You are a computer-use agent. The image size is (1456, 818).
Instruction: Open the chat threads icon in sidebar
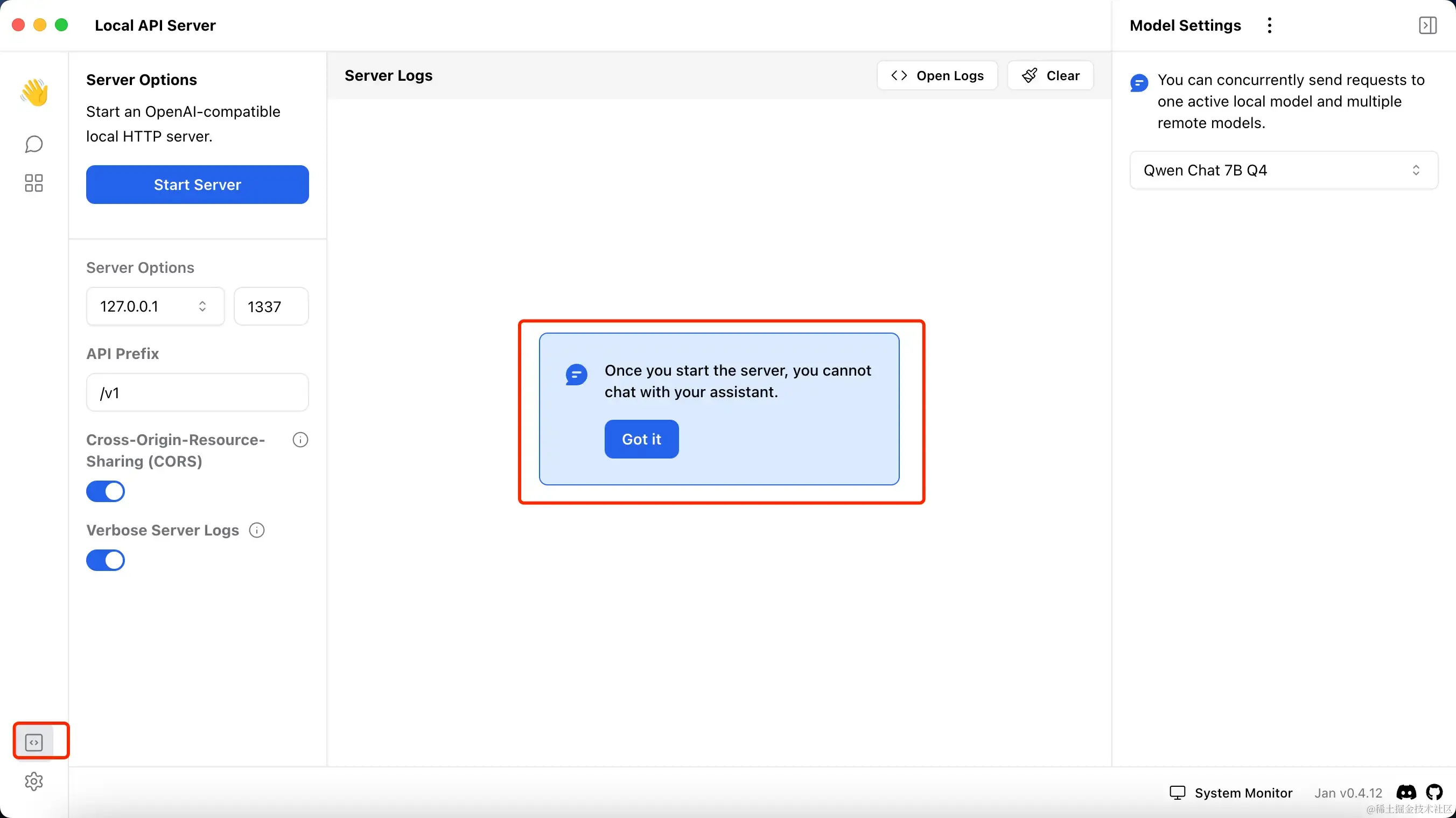pyautogui.click(x=34, y=144)
